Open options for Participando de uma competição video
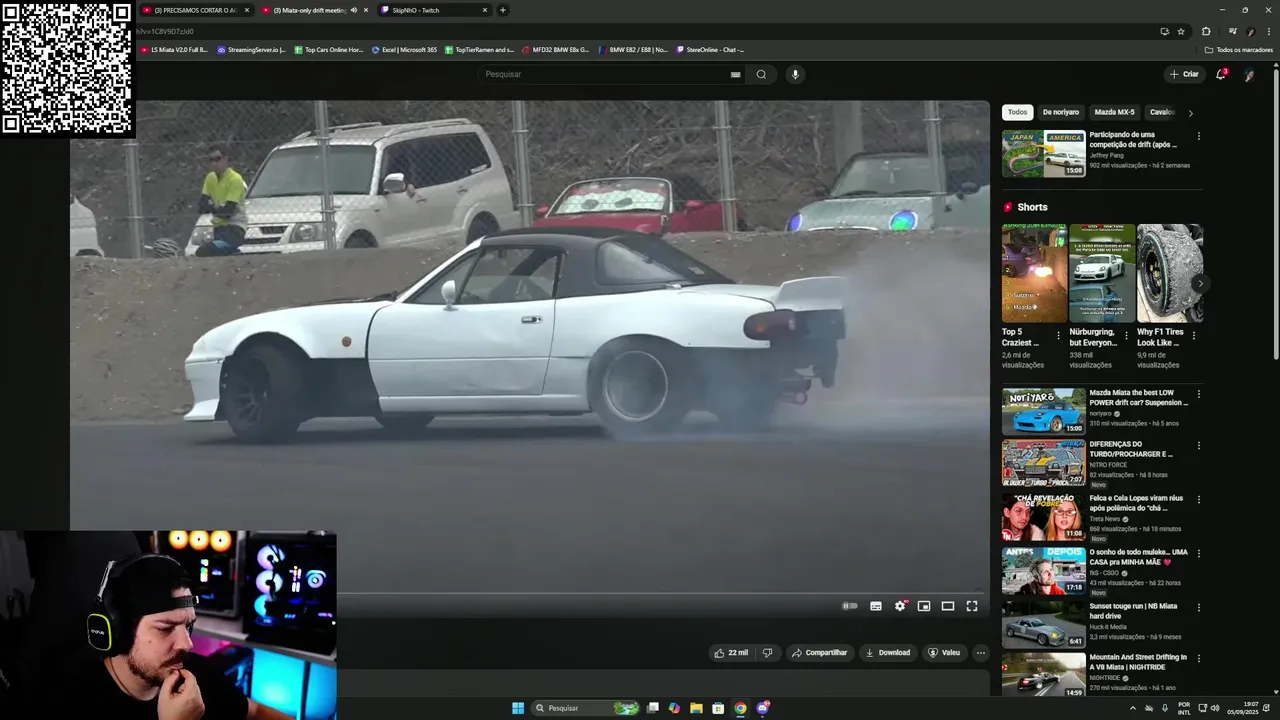 tap(1199, 136)
